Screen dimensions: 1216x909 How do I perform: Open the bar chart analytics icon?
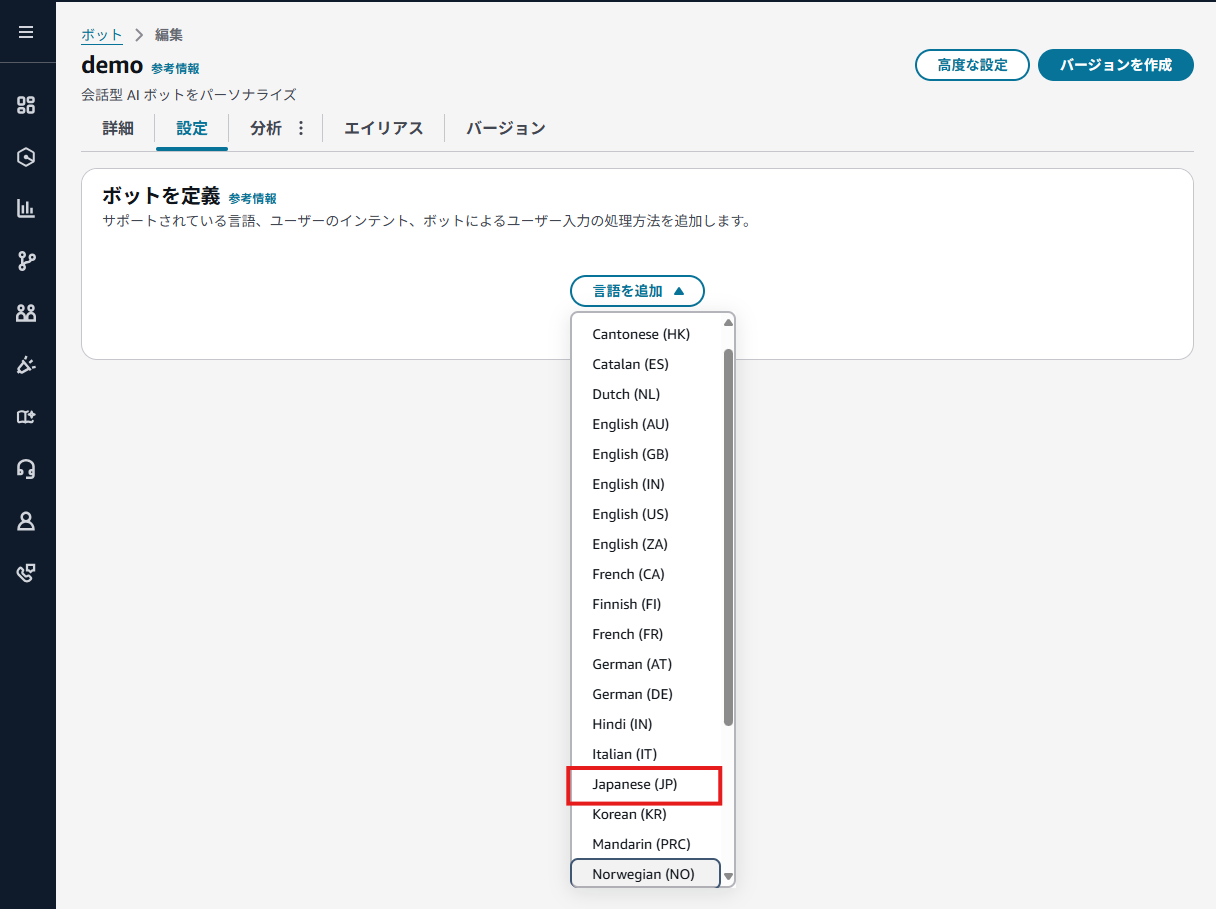coord(26,209)
